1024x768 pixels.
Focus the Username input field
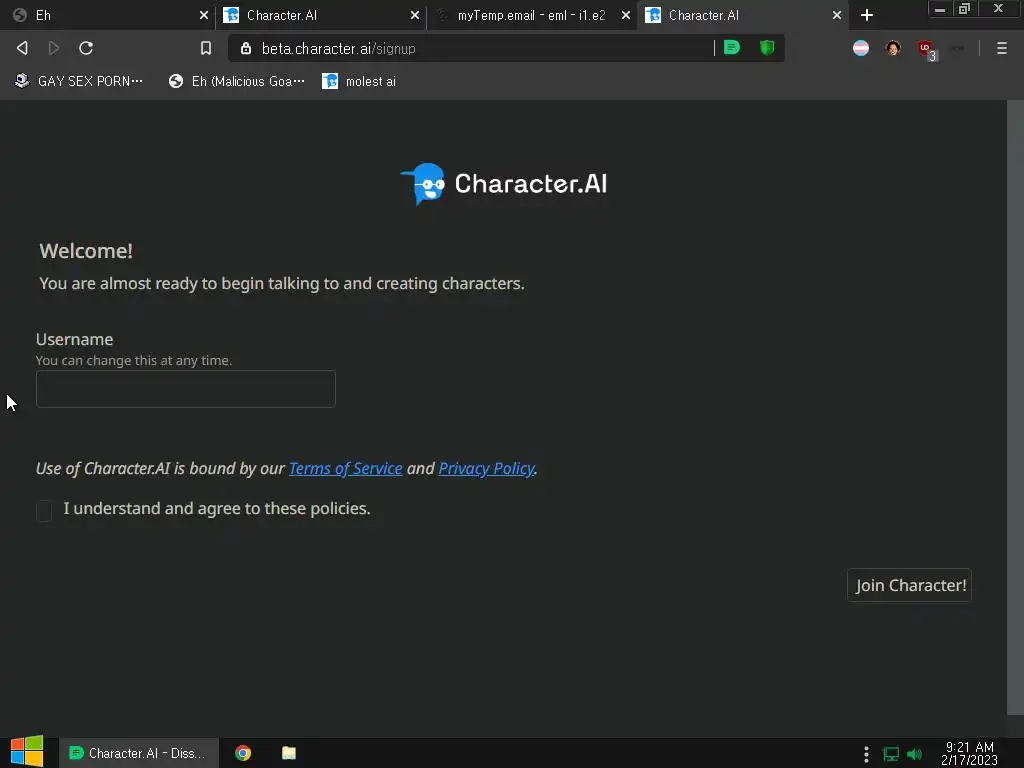click(185, 389)
